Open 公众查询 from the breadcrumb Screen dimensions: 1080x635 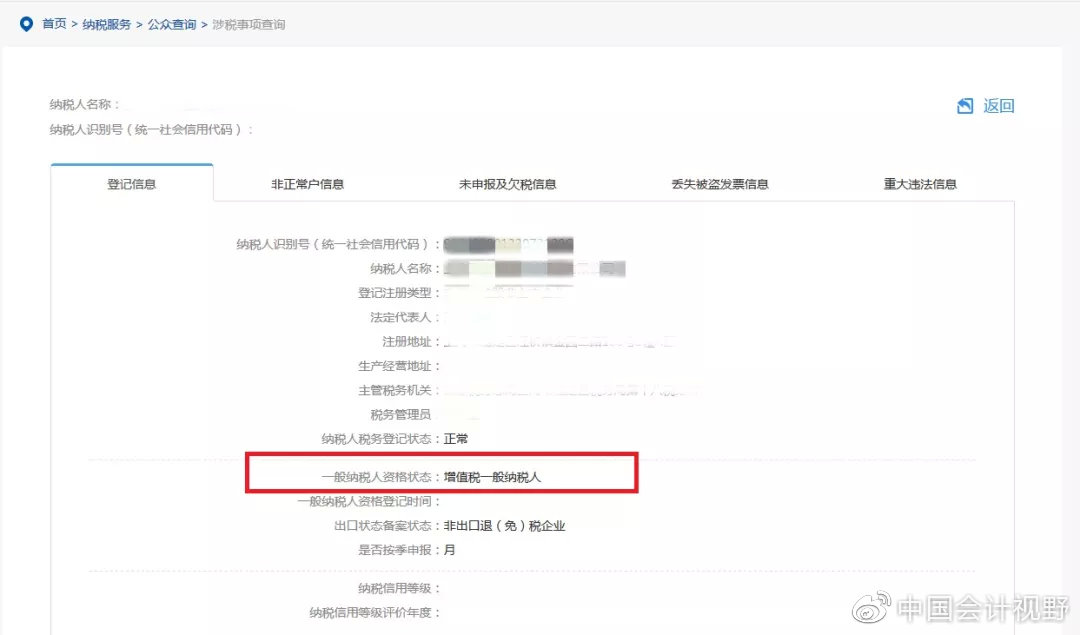point(171,24)
